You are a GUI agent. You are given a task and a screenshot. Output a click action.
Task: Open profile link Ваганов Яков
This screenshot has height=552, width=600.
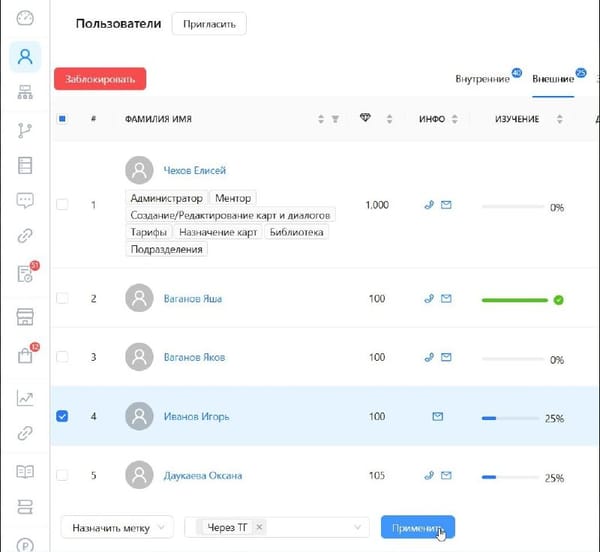tap(194, 357)
